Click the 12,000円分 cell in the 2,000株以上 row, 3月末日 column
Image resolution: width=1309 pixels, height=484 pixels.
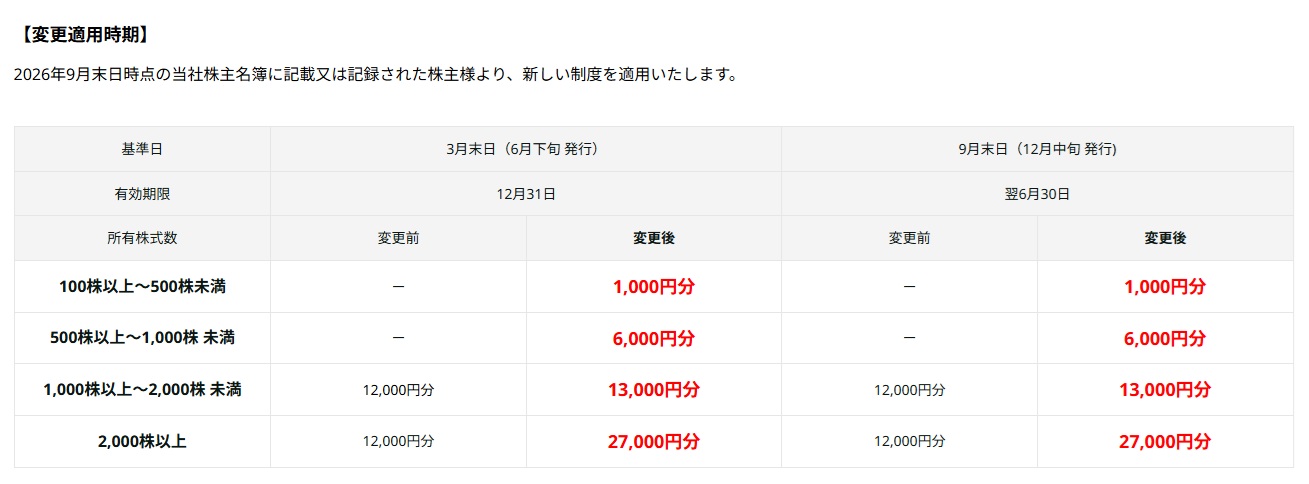[x=398, y=441]
